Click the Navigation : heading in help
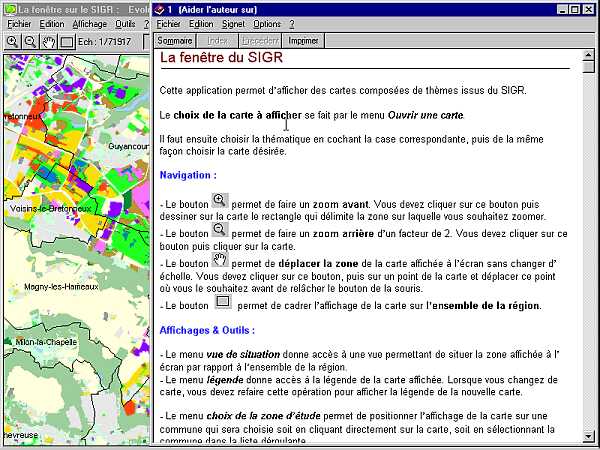The height and width of the screenshot is (450, 600). tap(188, 175)
